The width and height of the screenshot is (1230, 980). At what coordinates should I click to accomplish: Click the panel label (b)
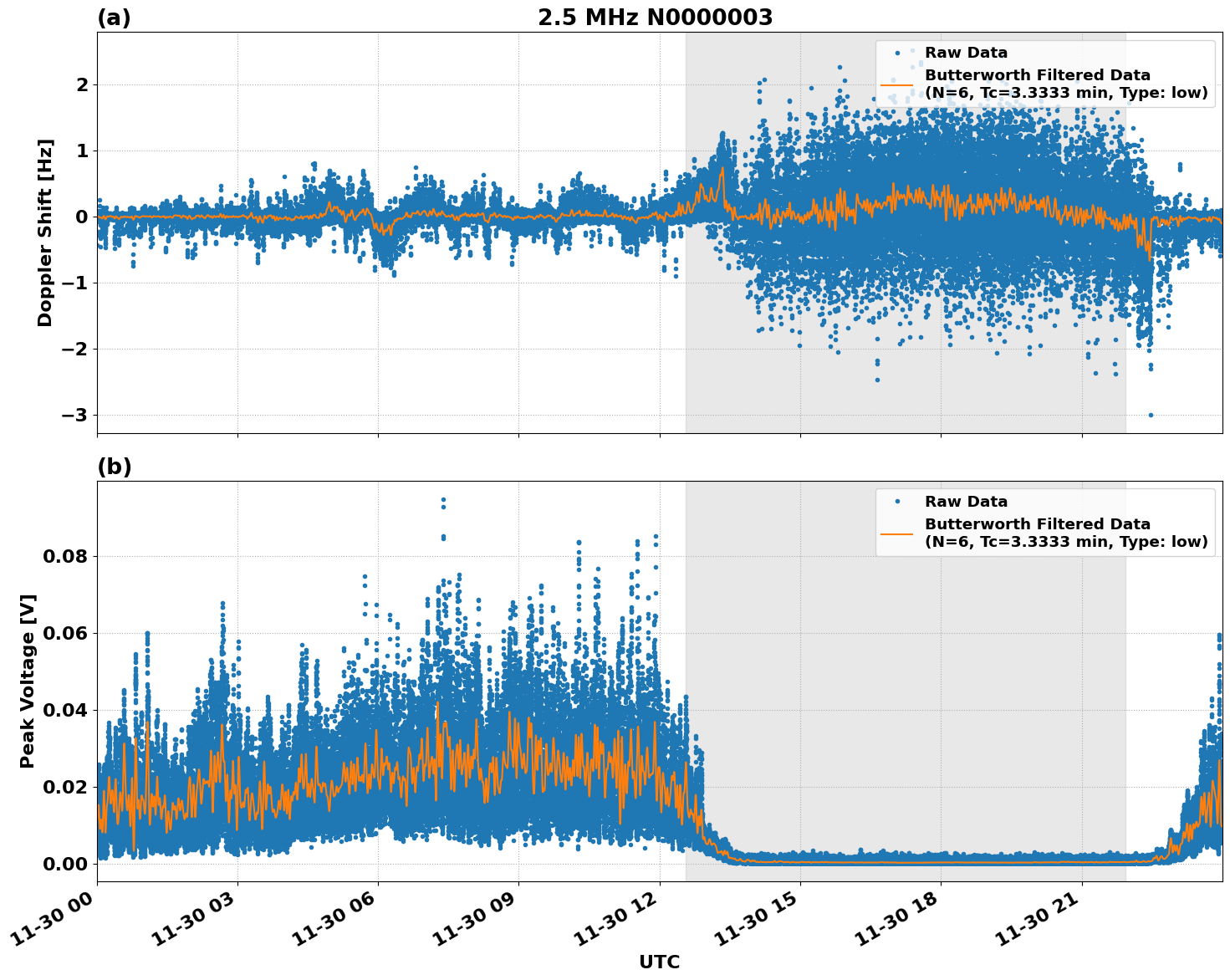coord(113,465)
